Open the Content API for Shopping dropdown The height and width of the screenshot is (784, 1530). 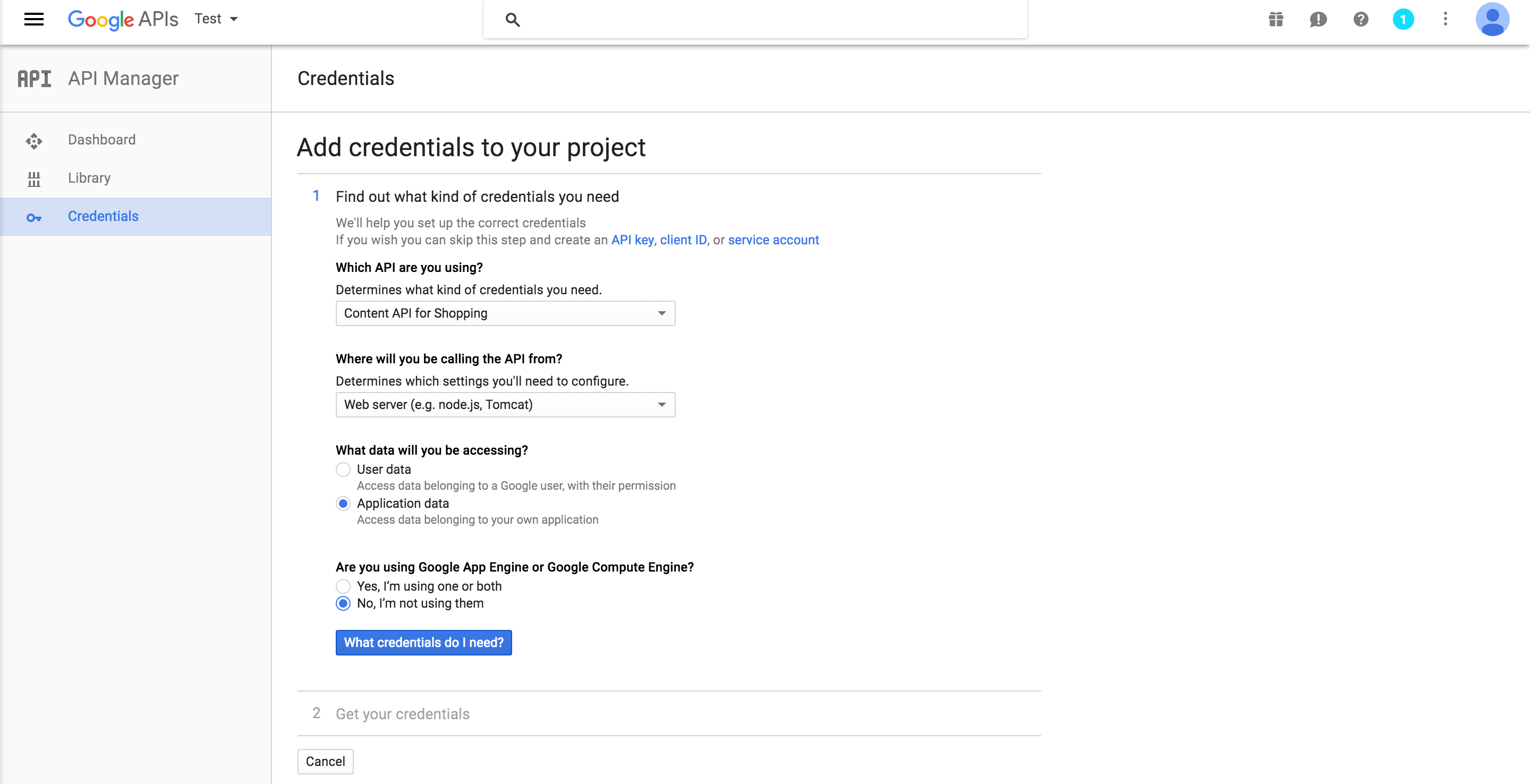(x=505, y=313)
